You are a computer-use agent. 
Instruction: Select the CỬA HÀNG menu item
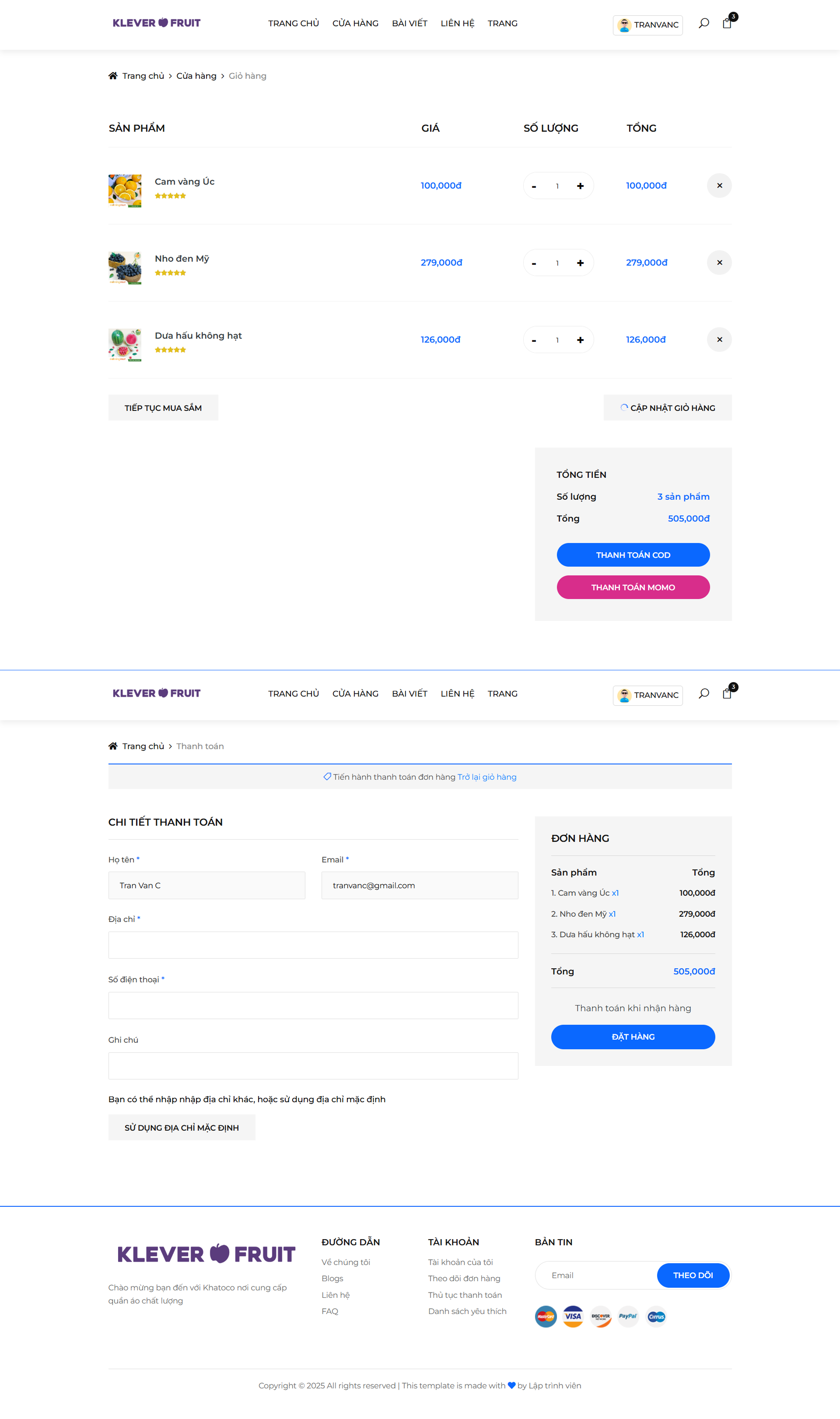[x=356, y=23]
